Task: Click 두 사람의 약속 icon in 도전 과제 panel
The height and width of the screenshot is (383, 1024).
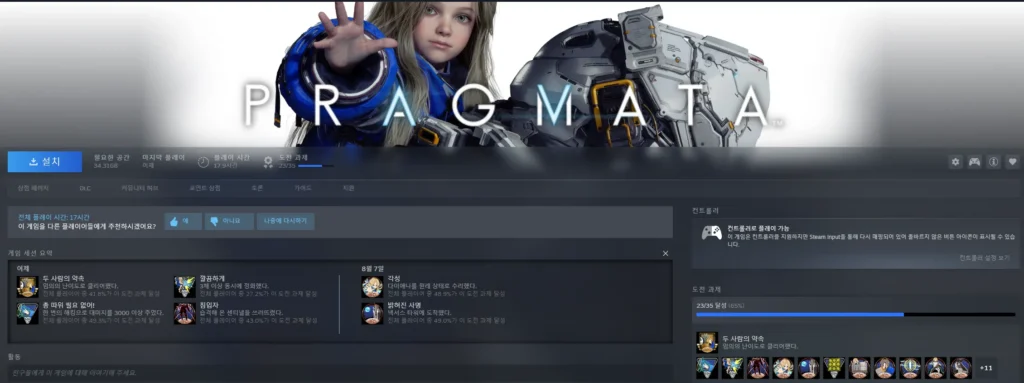Action: coord(707,342)
